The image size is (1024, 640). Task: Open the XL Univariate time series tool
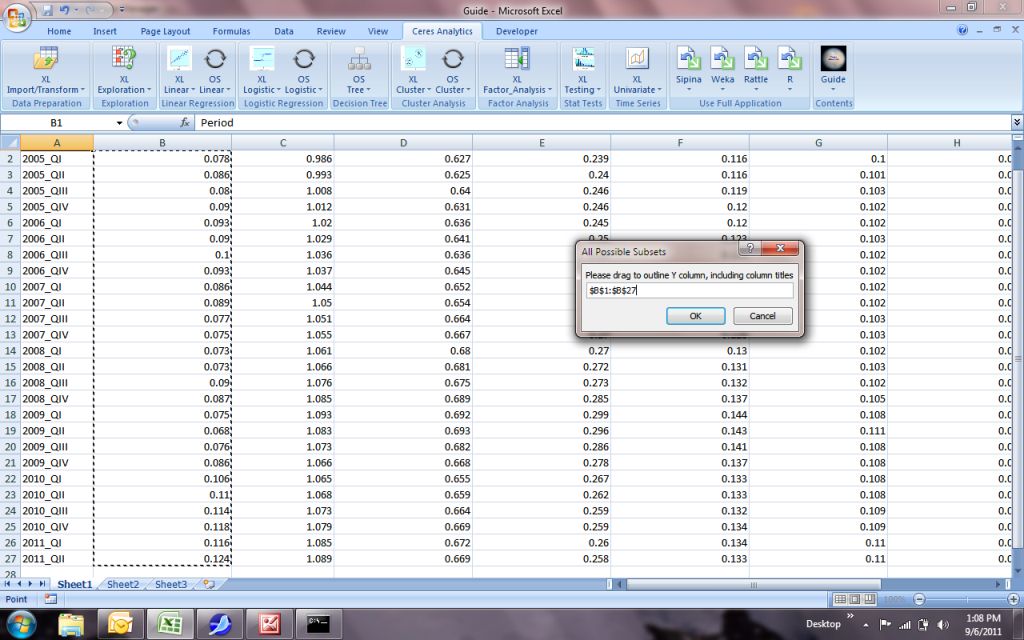click(637, 70)
